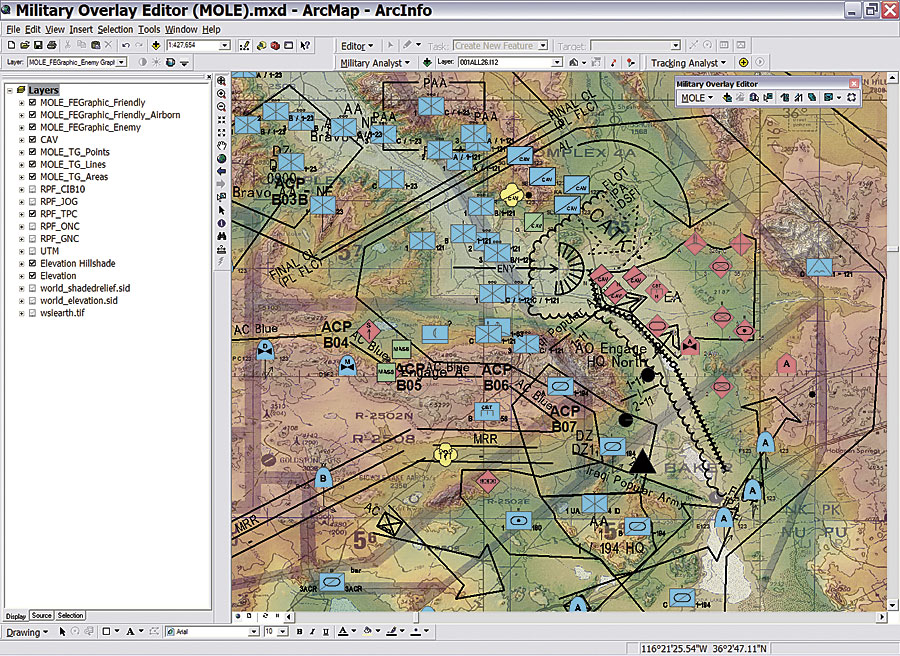This screenshot has height=656, width=900.
Task: Open the Editor dropdown menu
Action: 357,46
